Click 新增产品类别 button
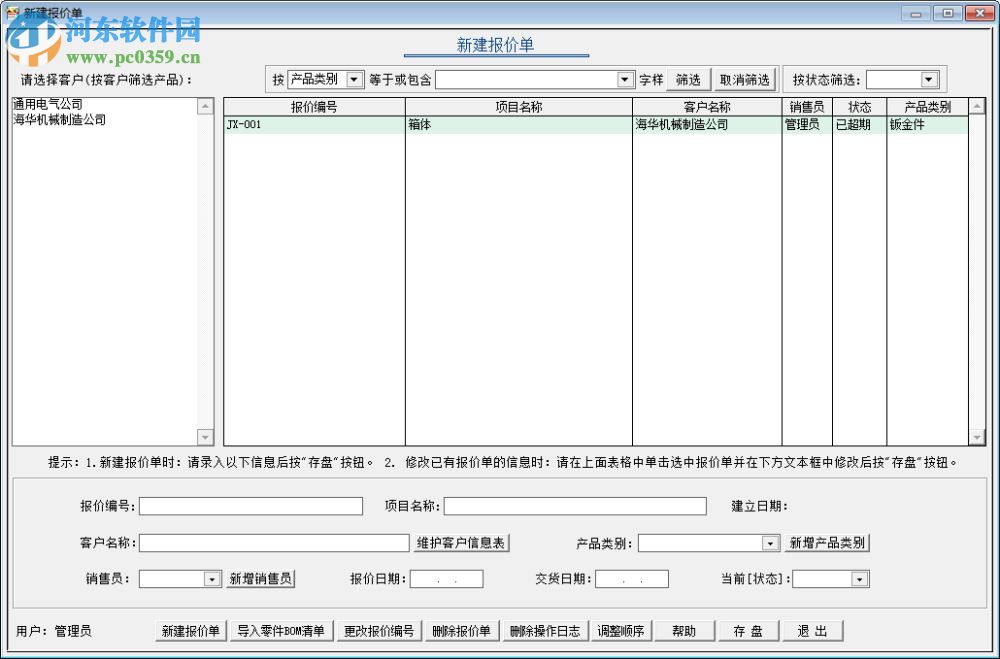The image size is (1000, 659). [x=827, y=543]
